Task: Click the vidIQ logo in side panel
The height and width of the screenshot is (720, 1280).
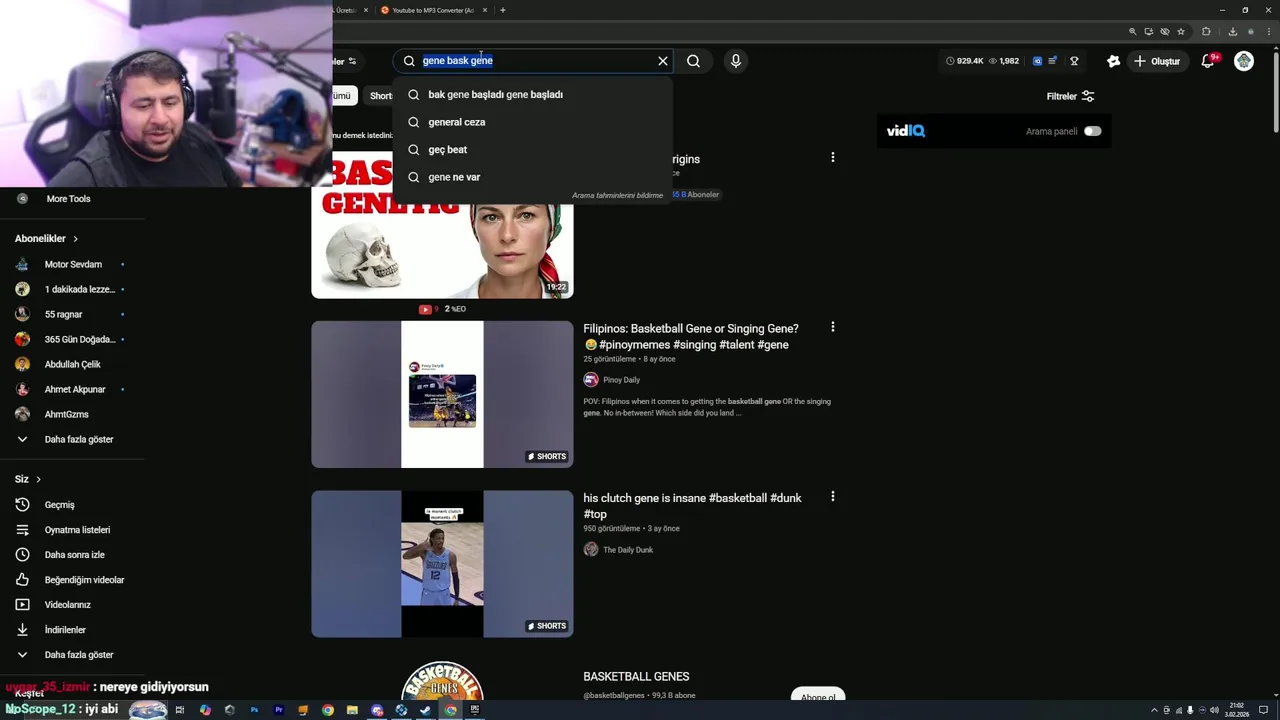Action: [x=905, y=131]
